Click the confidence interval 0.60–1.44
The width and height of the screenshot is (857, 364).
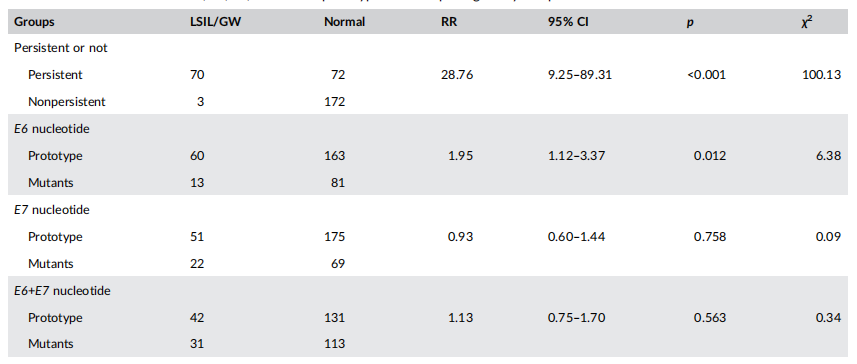tap(577, 237)
